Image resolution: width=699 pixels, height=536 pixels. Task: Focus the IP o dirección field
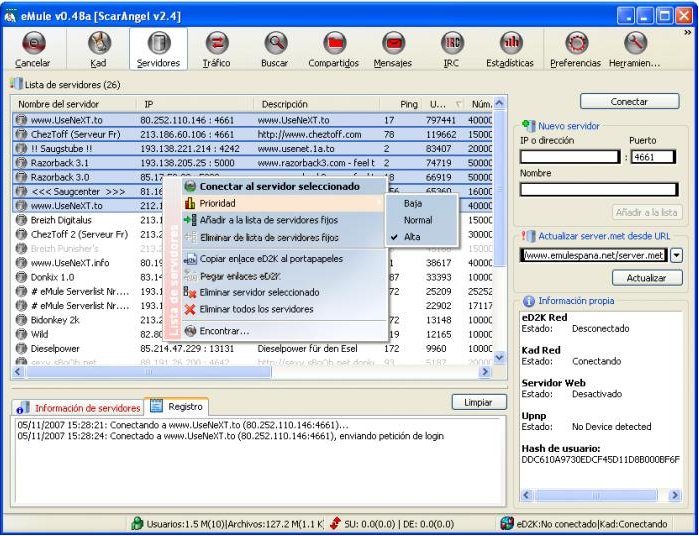[x=570, y=157]
